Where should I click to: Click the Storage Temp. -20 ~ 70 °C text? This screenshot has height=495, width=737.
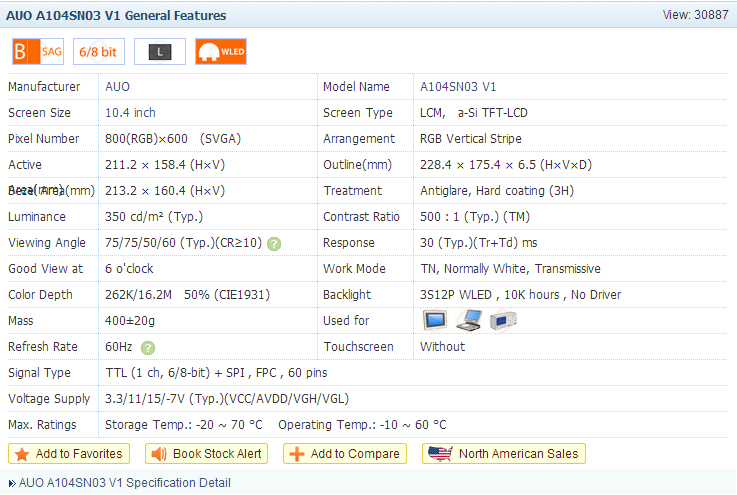click(x=184, y=425)
